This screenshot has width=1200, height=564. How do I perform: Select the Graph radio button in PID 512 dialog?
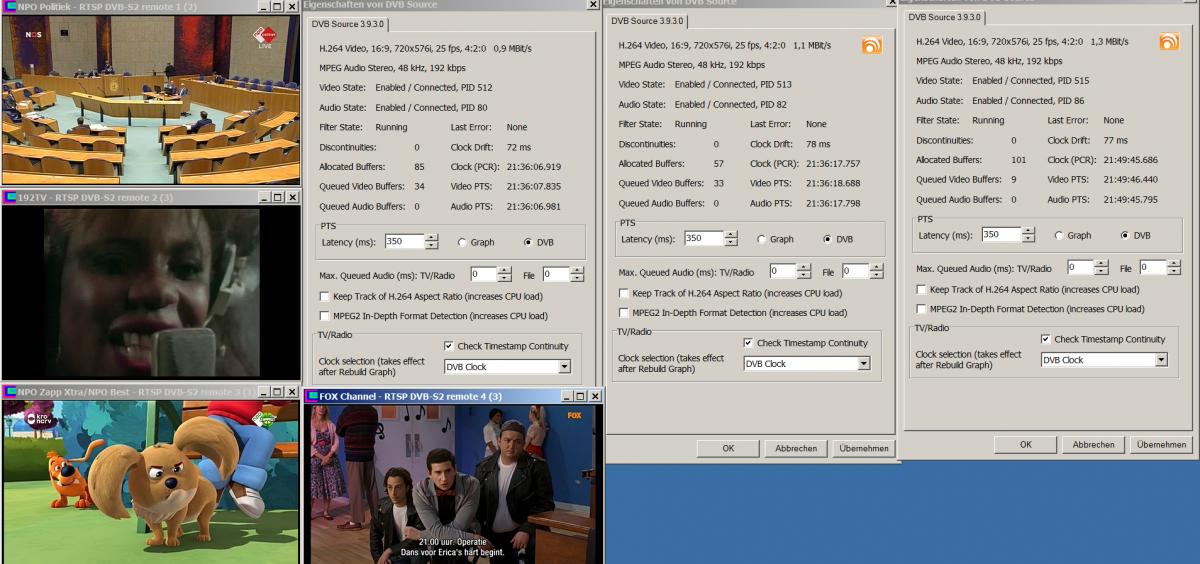(461, 242)
